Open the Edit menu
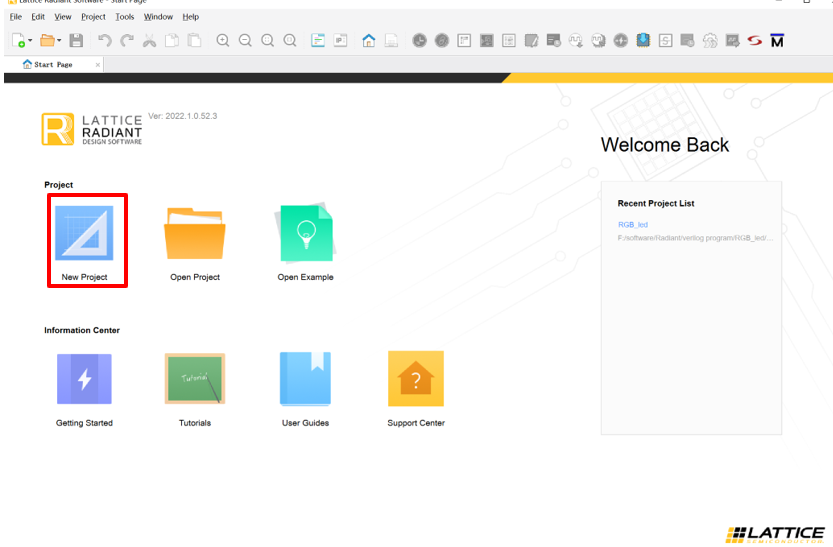 tap(38, 17)
